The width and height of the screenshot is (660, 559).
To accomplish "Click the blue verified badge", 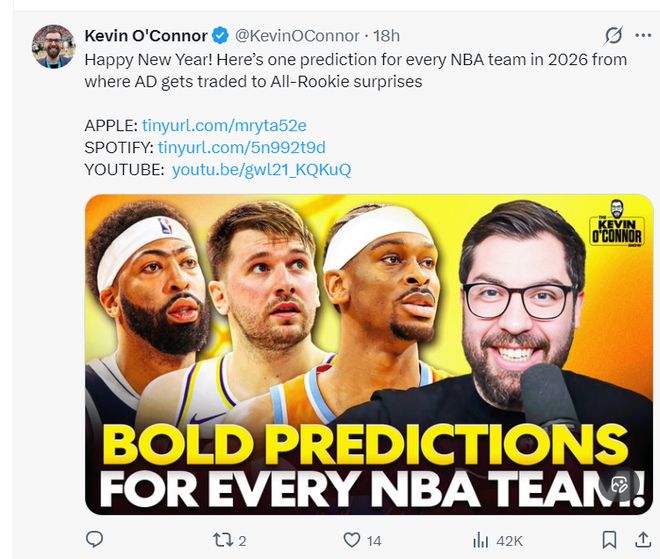I will pyautogui.click(x=221, y=36).
